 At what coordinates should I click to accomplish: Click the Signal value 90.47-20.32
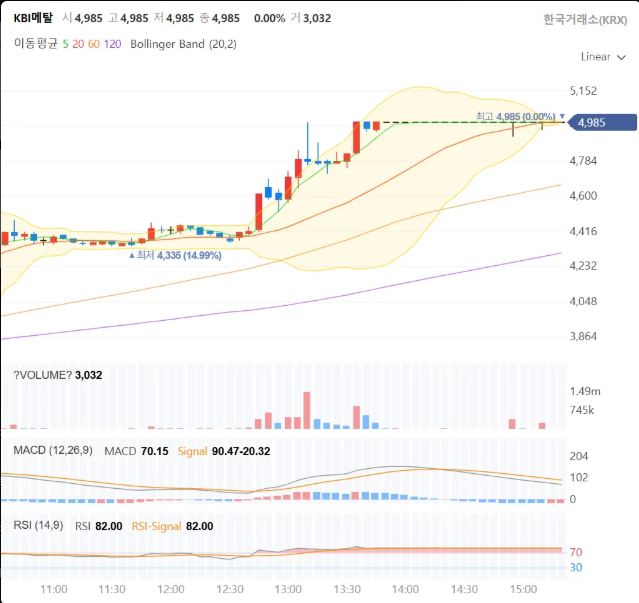pos(241,451)
